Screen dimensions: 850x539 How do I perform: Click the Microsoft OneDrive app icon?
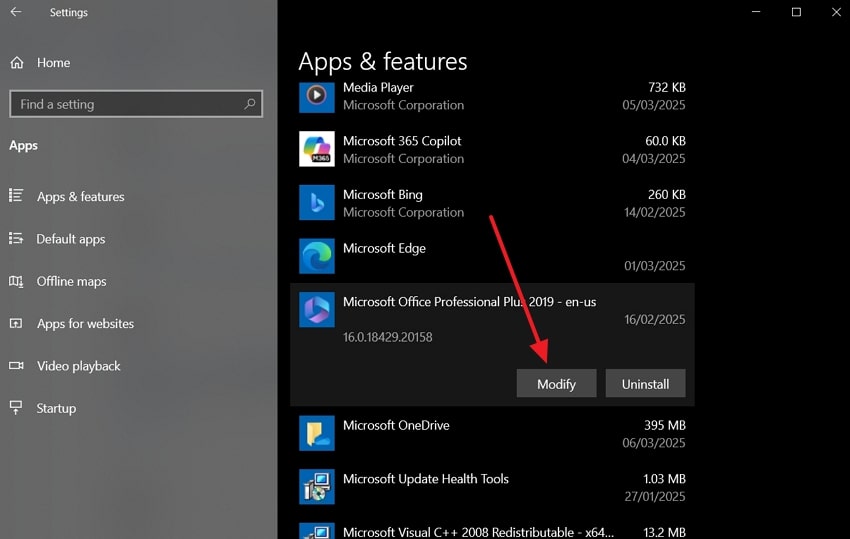317,433
